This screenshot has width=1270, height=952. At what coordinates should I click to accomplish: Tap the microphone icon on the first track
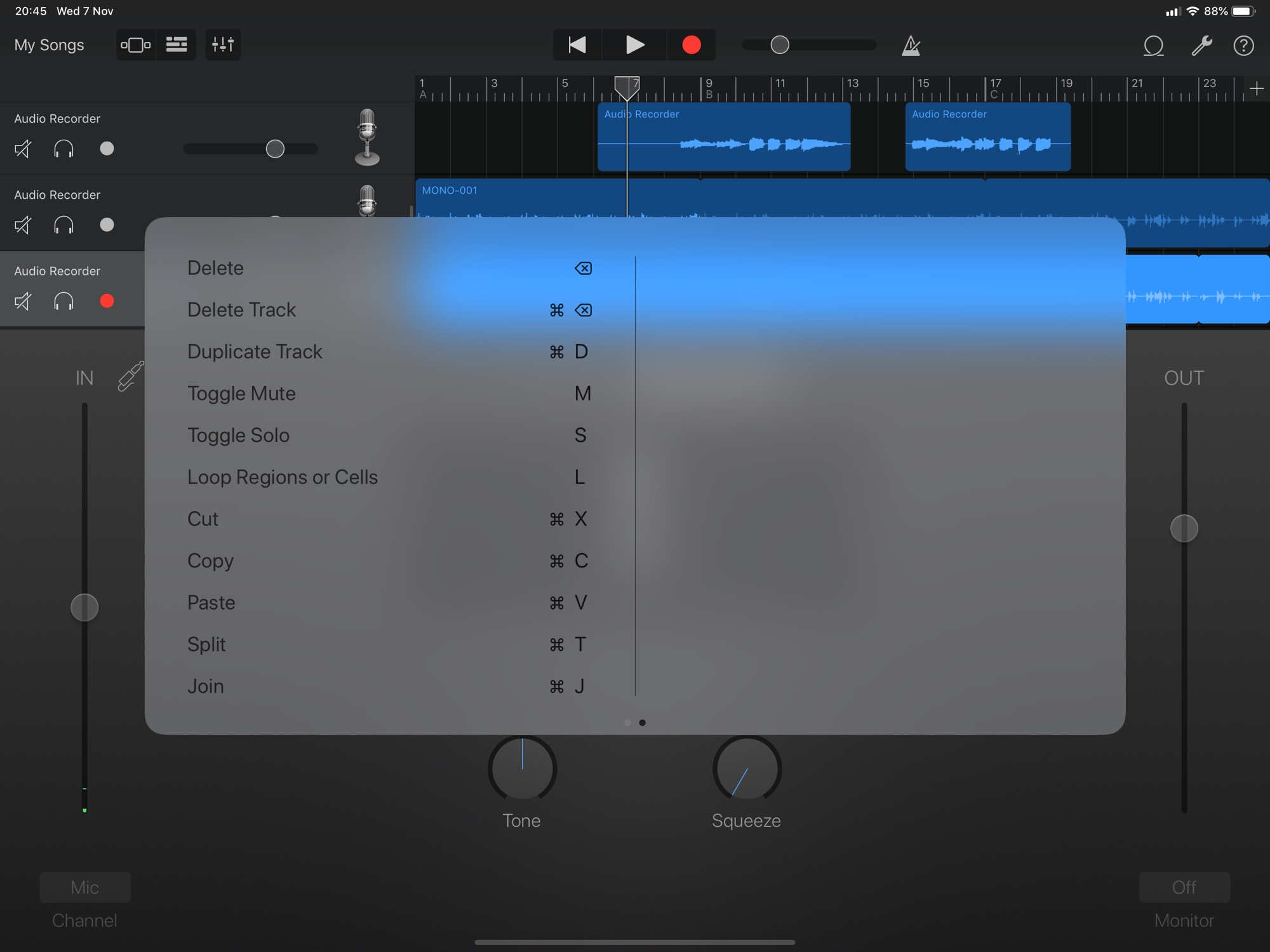(x=366, y=138)
